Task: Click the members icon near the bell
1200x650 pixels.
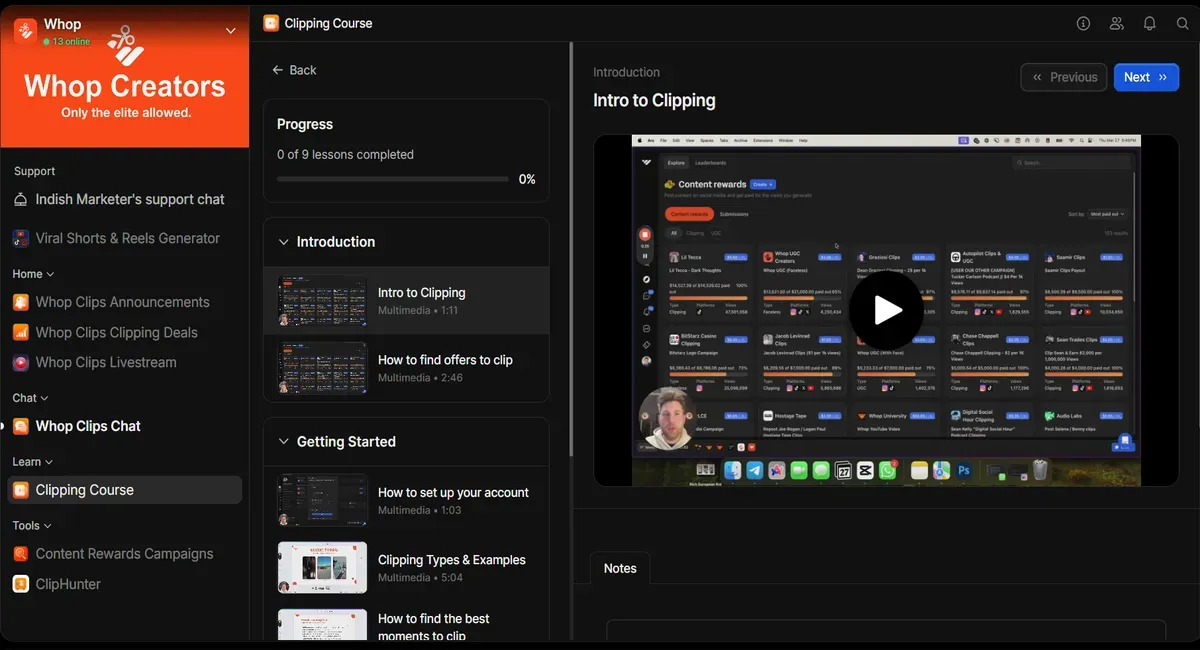Action: [1116, 23]
